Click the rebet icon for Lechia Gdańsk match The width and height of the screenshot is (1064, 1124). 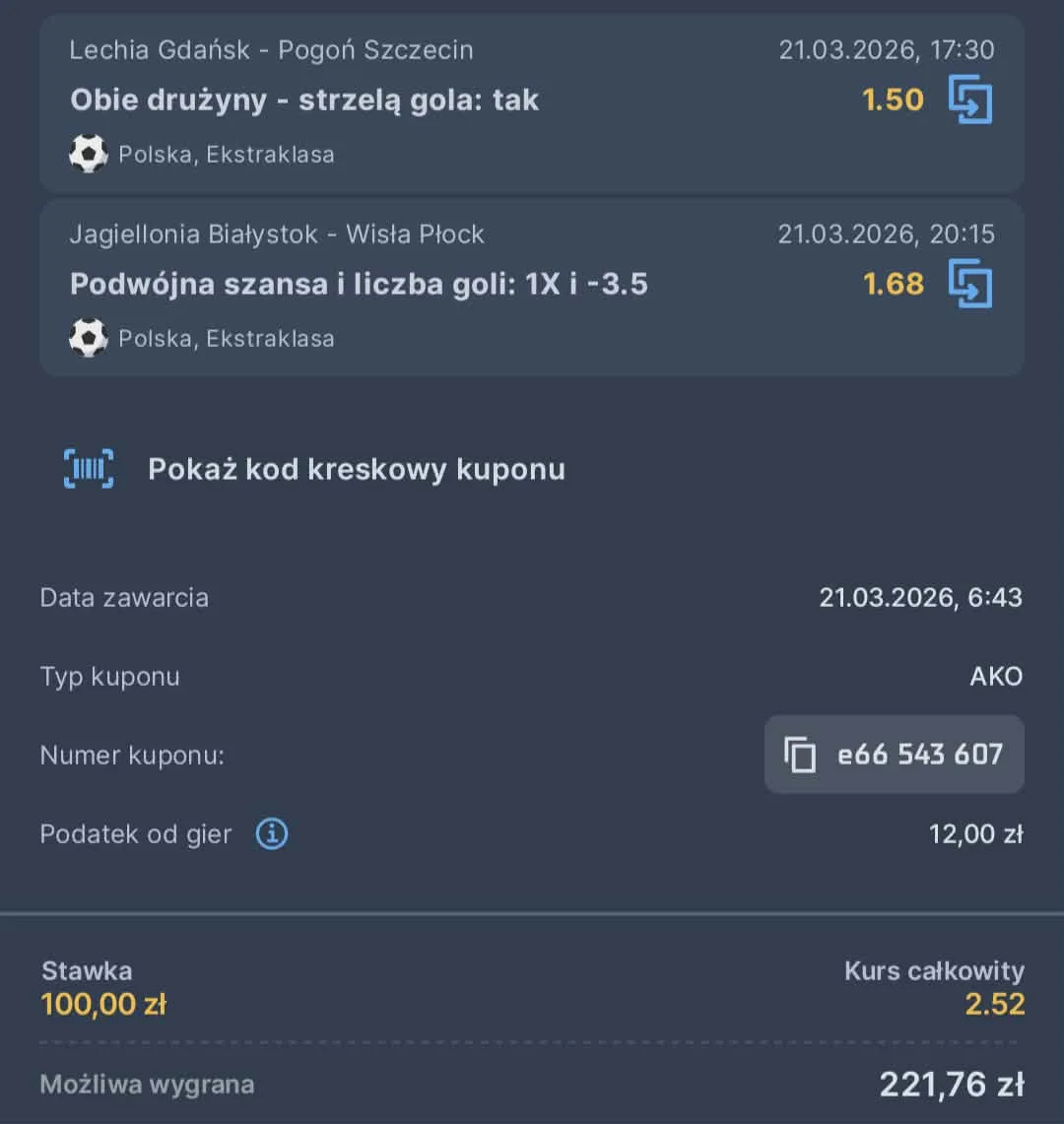tap(971, 99)
